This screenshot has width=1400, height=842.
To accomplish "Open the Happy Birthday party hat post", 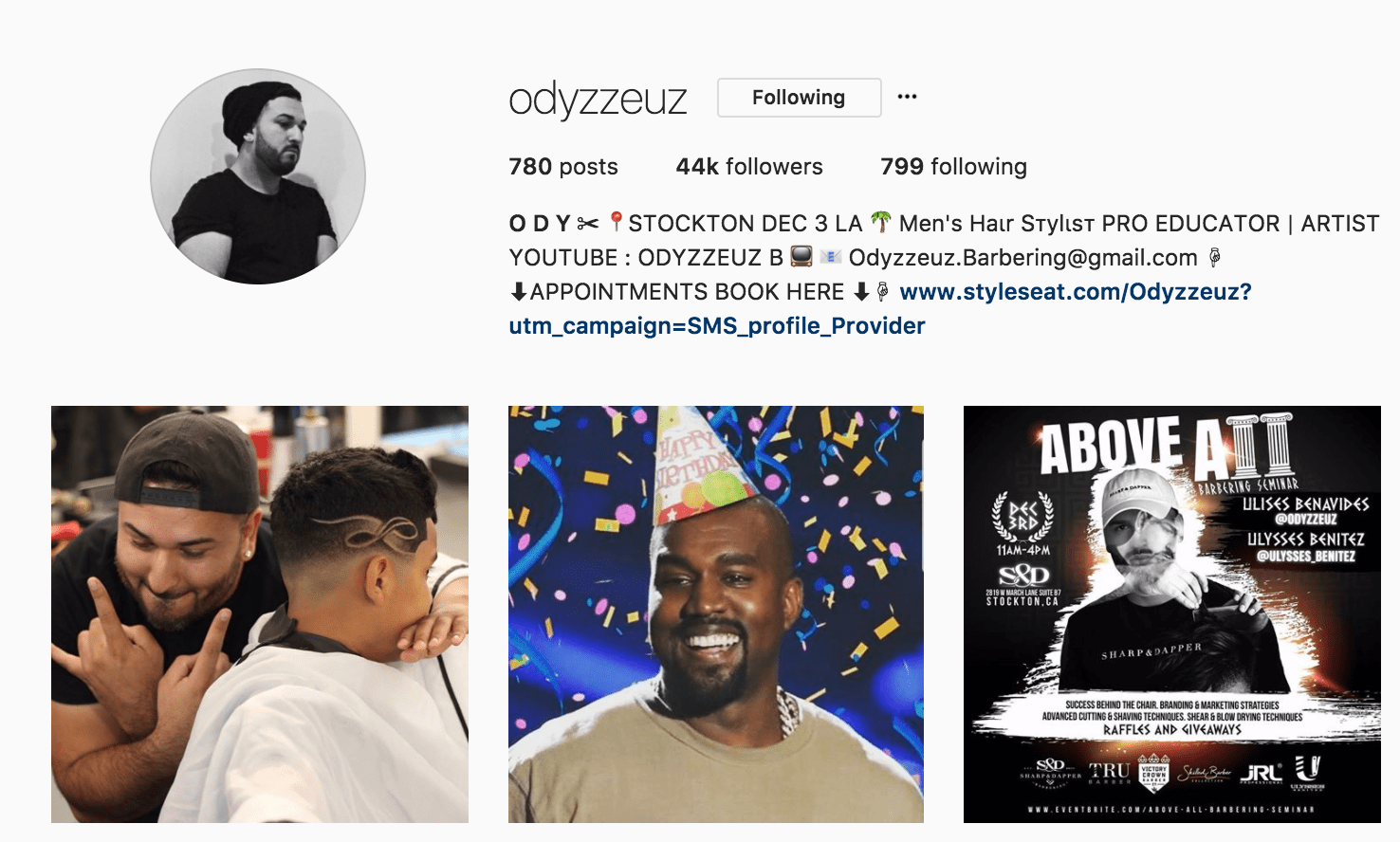I will (716, 614).
